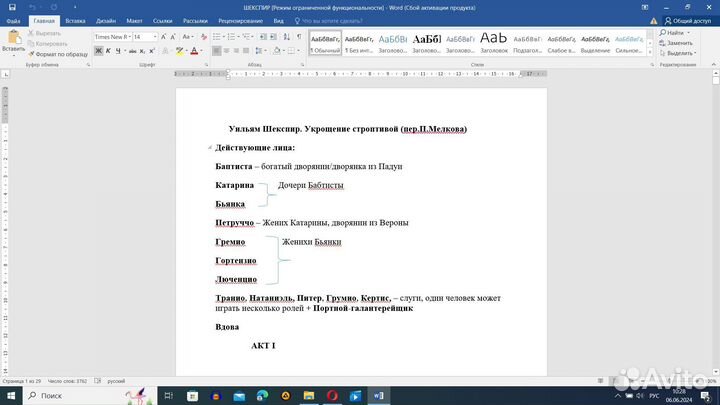Screen dimensions: 720x405
Task: Open the highlight color dropdown arrow
Action: coord(186,51)
